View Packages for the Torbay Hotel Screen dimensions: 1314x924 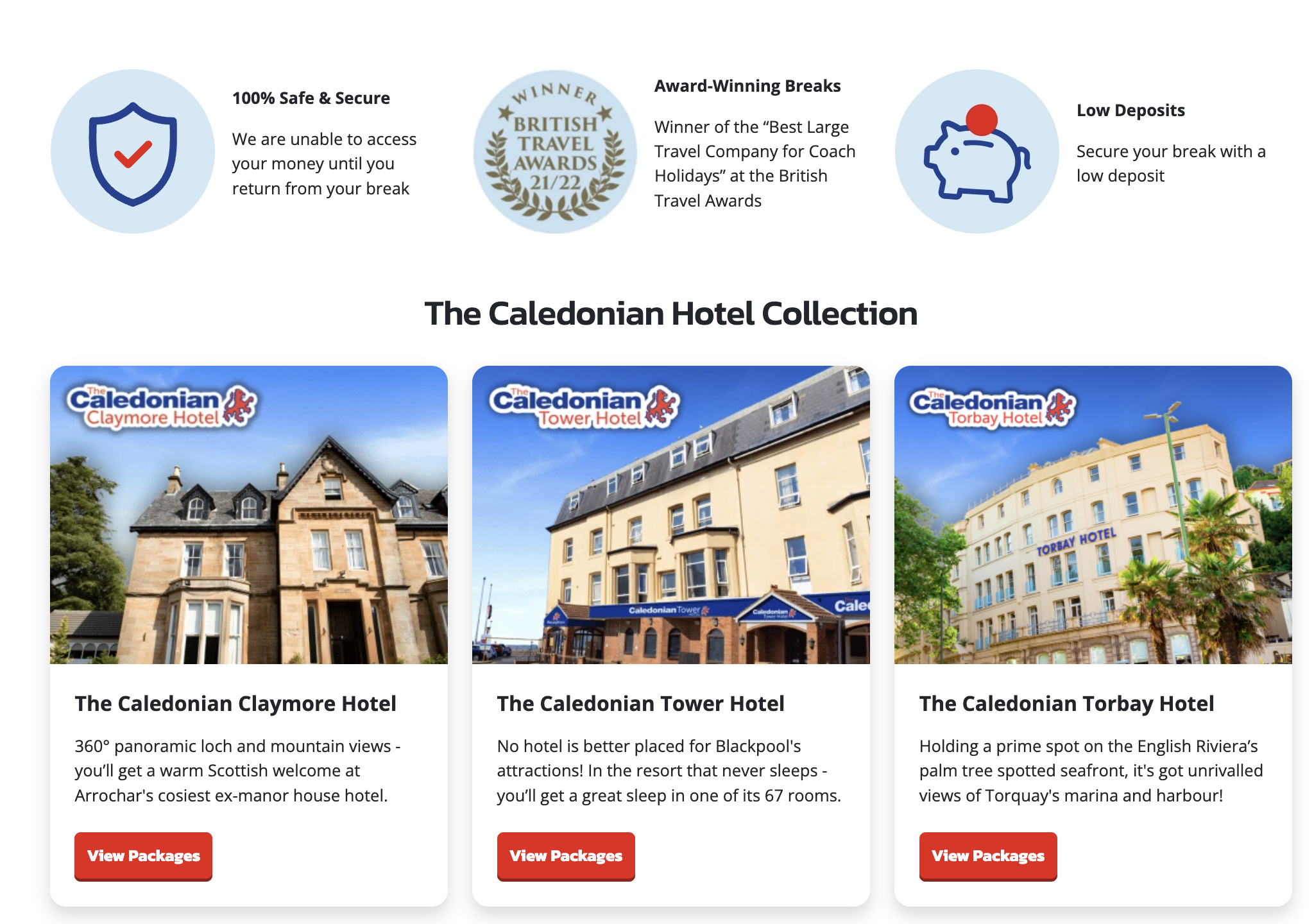click(x=988, y=856)
